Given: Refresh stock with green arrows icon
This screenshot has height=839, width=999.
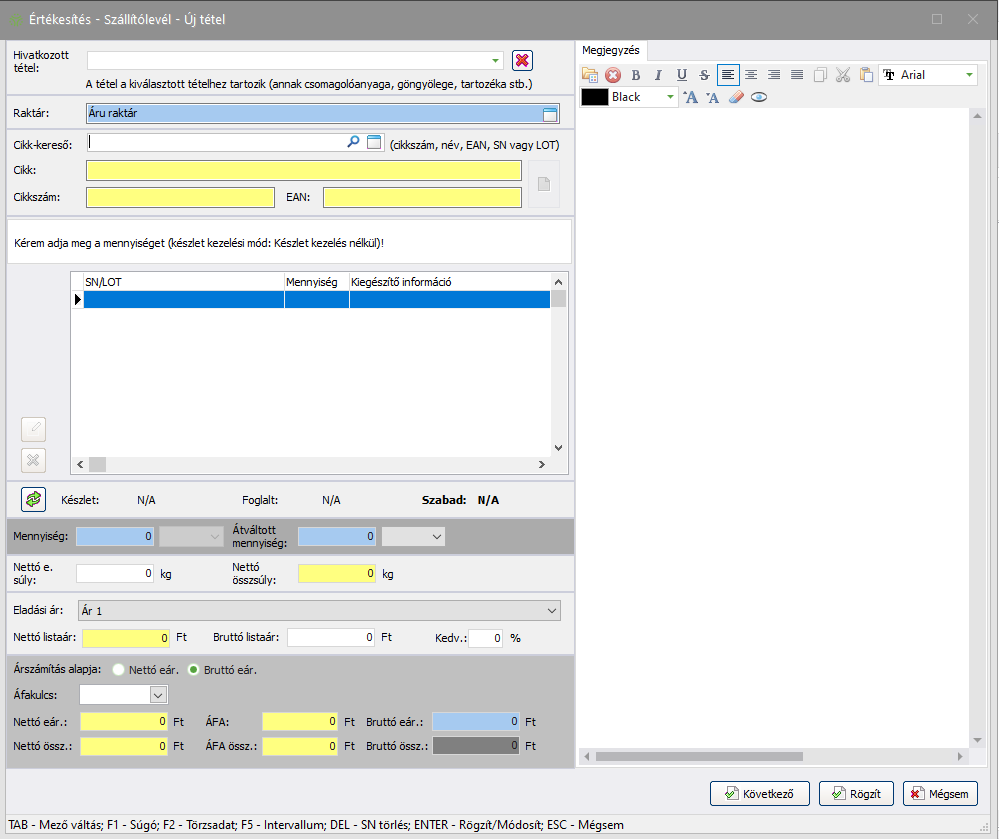Looking at the screenshot, I should pos(34,499).
